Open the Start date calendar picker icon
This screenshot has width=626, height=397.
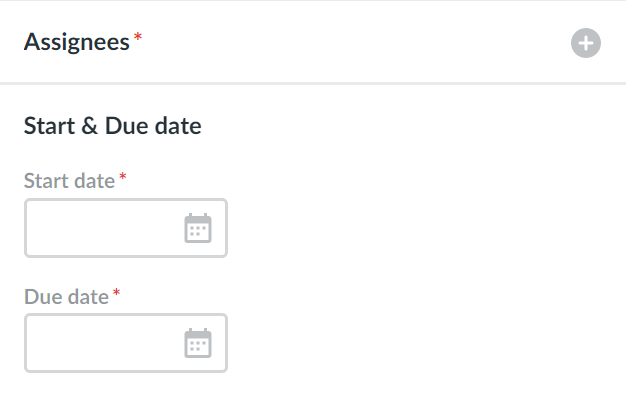[198, 228]
